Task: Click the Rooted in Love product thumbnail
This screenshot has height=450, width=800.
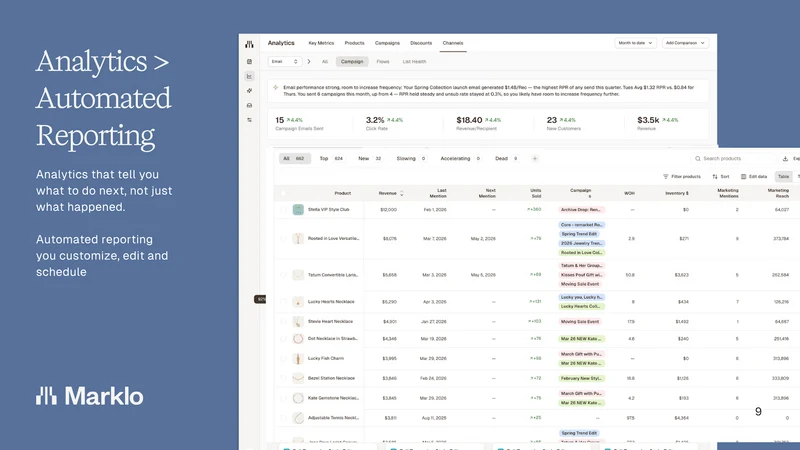Action: coord(298,238)
